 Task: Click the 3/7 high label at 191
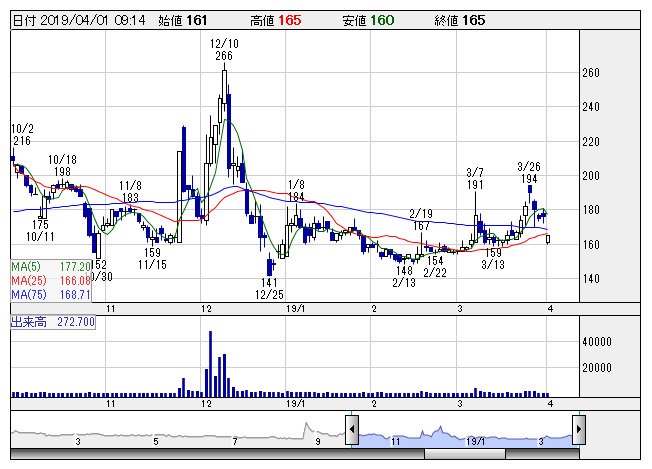(475, 178)
